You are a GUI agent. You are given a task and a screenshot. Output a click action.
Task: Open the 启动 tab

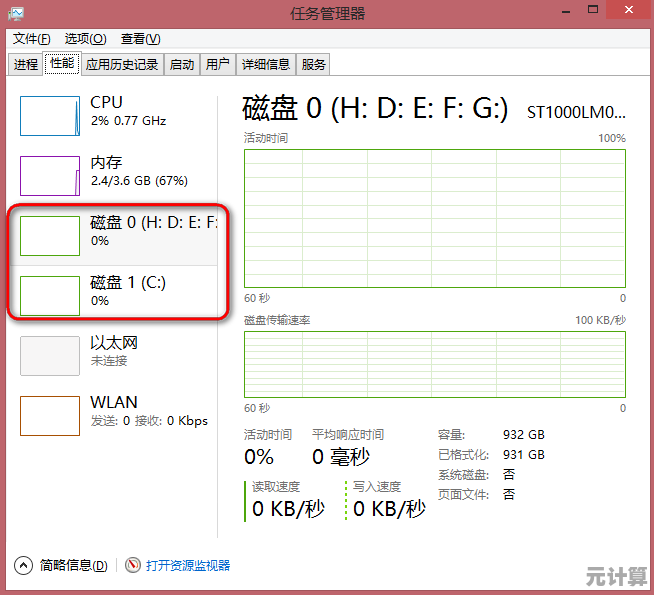(x=182, y=64)
